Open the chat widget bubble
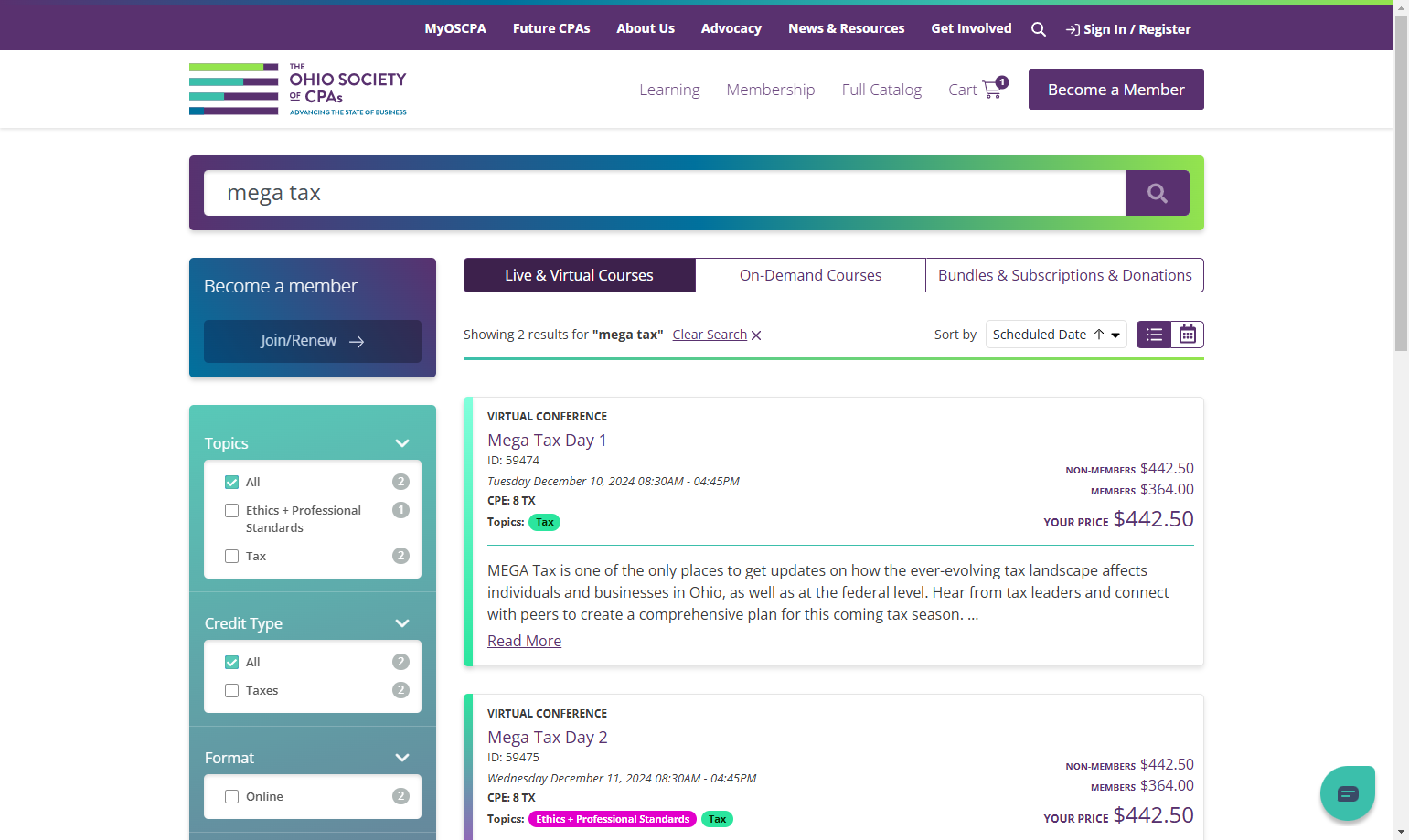 tap(1348, 793)
